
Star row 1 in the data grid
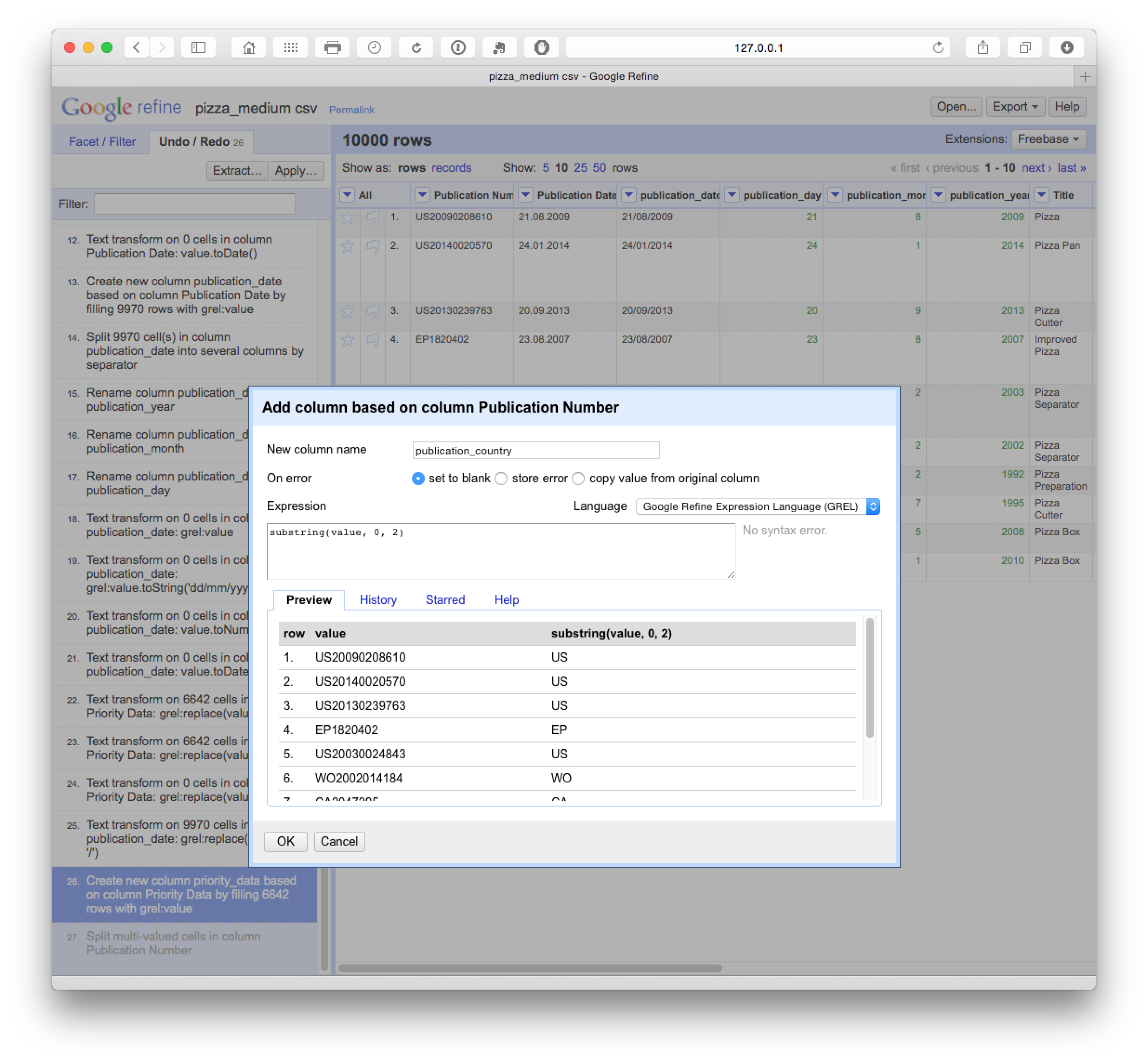point(347,217)
